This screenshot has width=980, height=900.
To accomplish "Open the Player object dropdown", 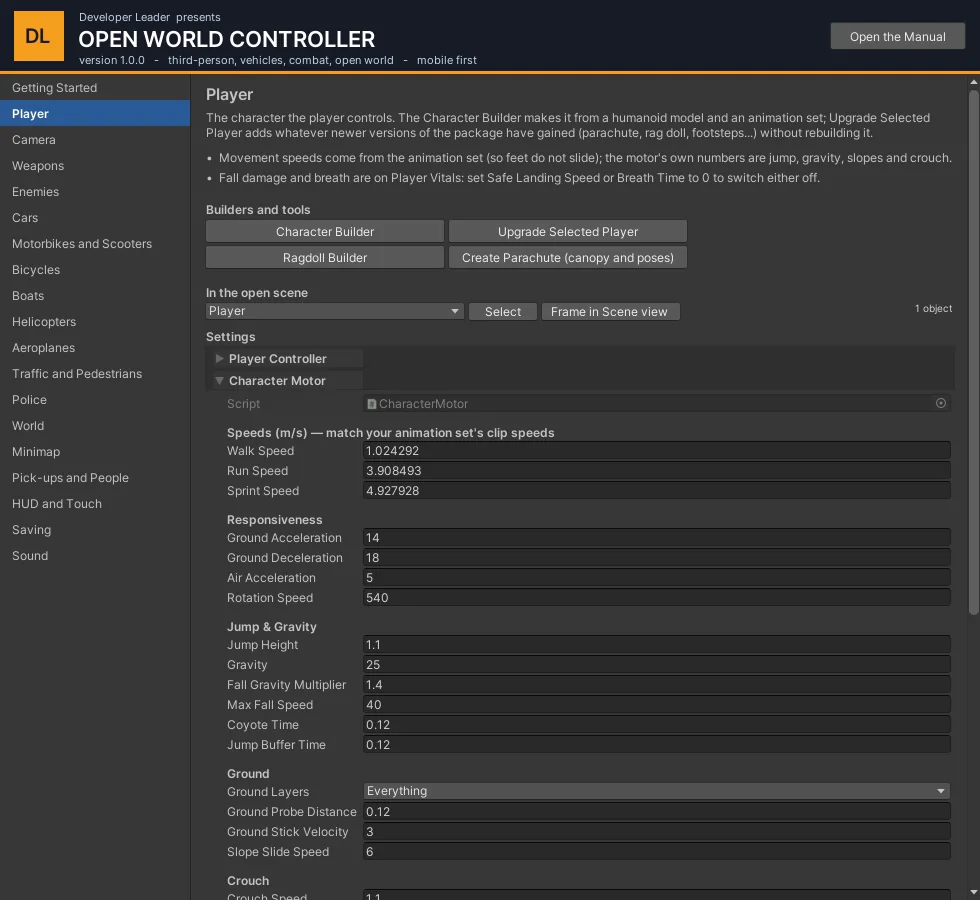I will tap(334, 311).
